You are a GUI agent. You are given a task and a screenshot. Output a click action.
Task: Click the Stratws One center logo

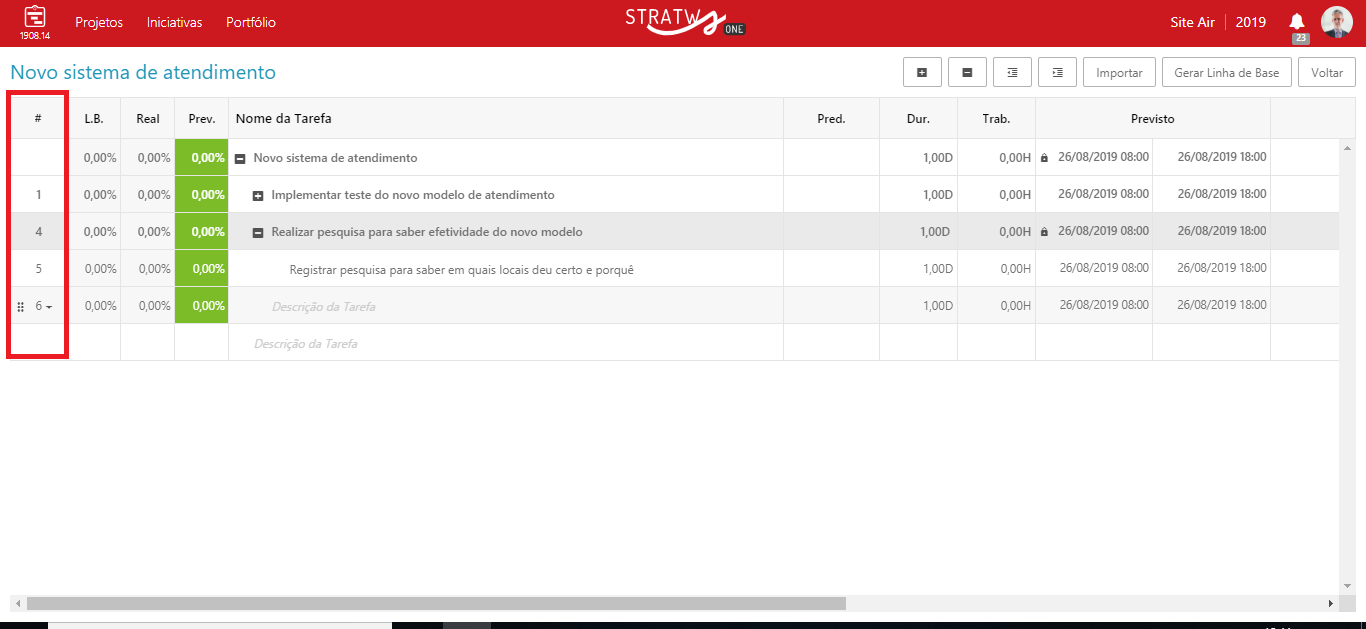(x=683, y=21)
